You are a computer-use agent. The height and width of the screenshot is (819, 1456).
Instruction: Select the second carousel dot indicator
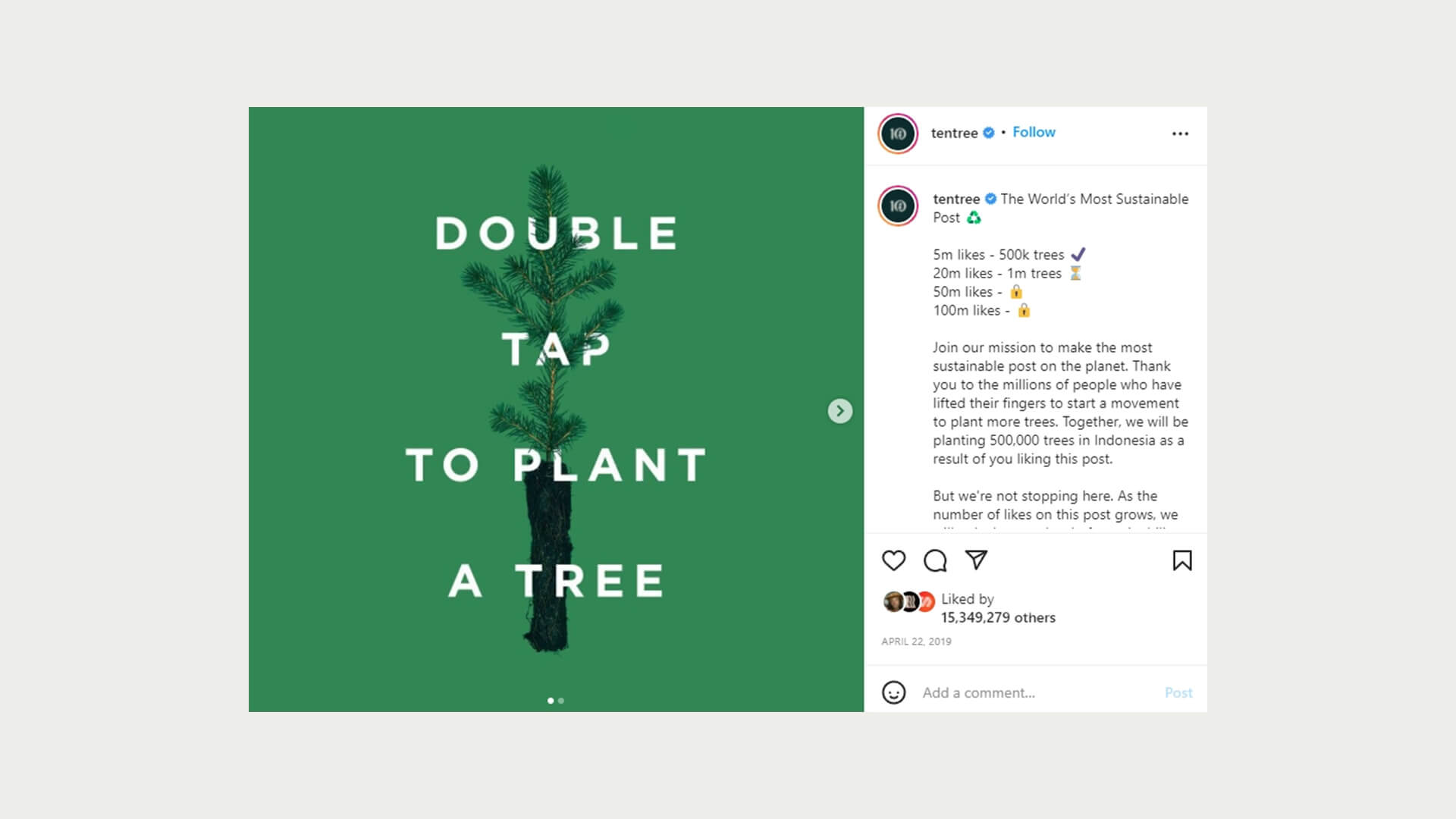click(x=561, y=701)
